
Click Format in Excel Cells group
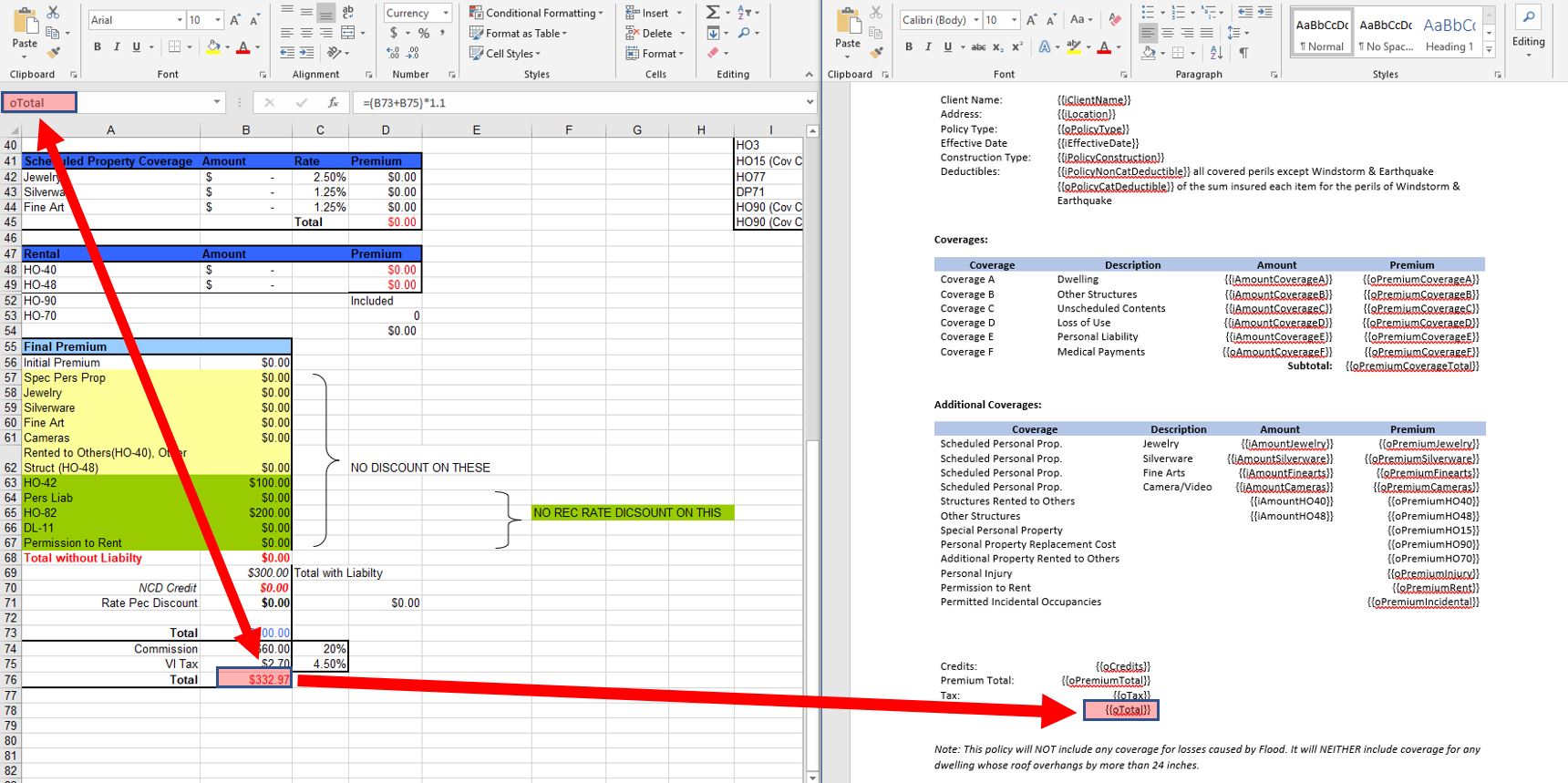coord(655,53)
